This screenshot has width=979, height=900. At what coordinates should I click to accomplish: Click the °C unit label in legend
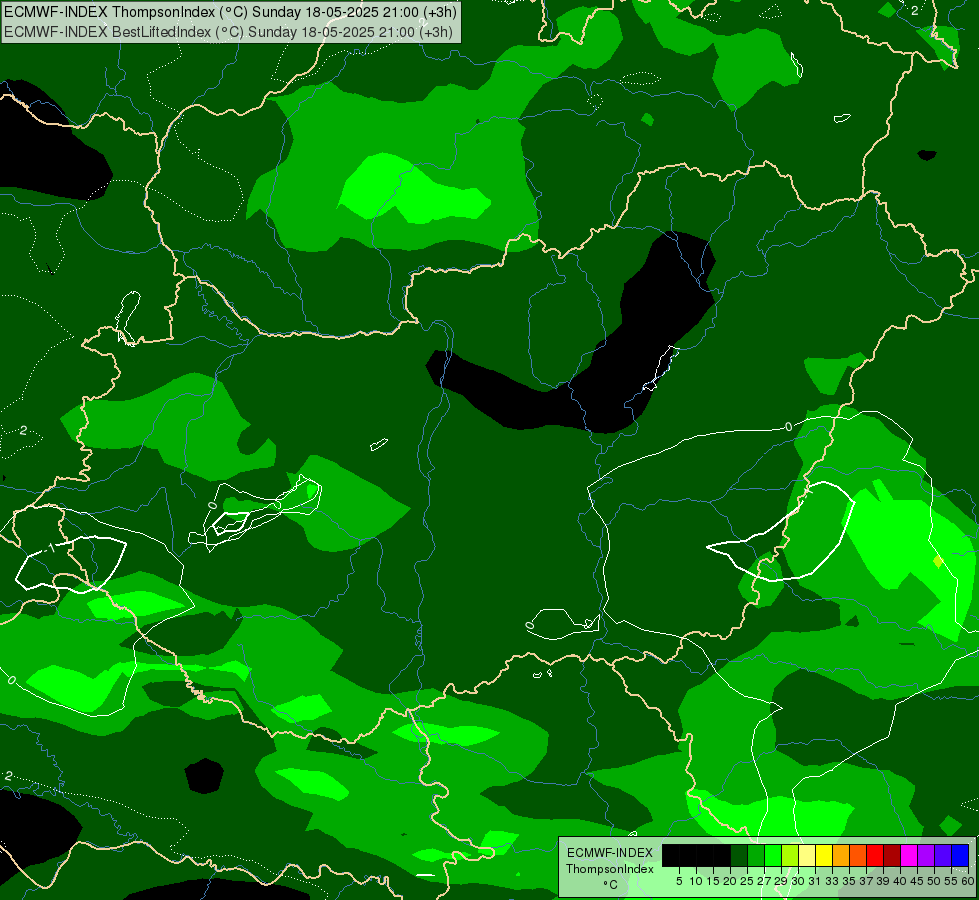click(611, 885)
